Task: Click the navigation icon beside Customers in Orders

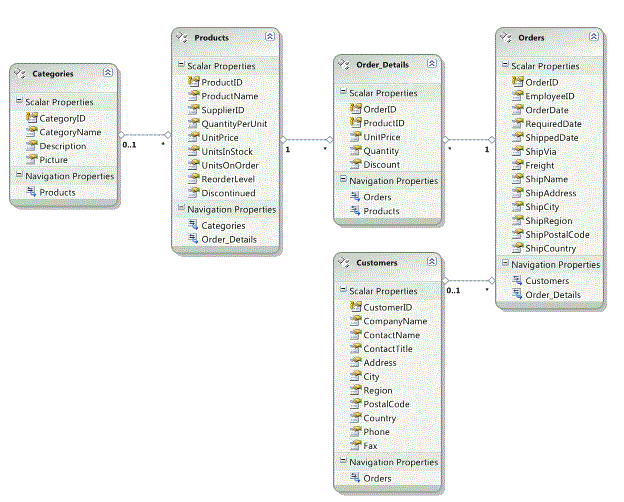Action: click(x=517, y=280)
